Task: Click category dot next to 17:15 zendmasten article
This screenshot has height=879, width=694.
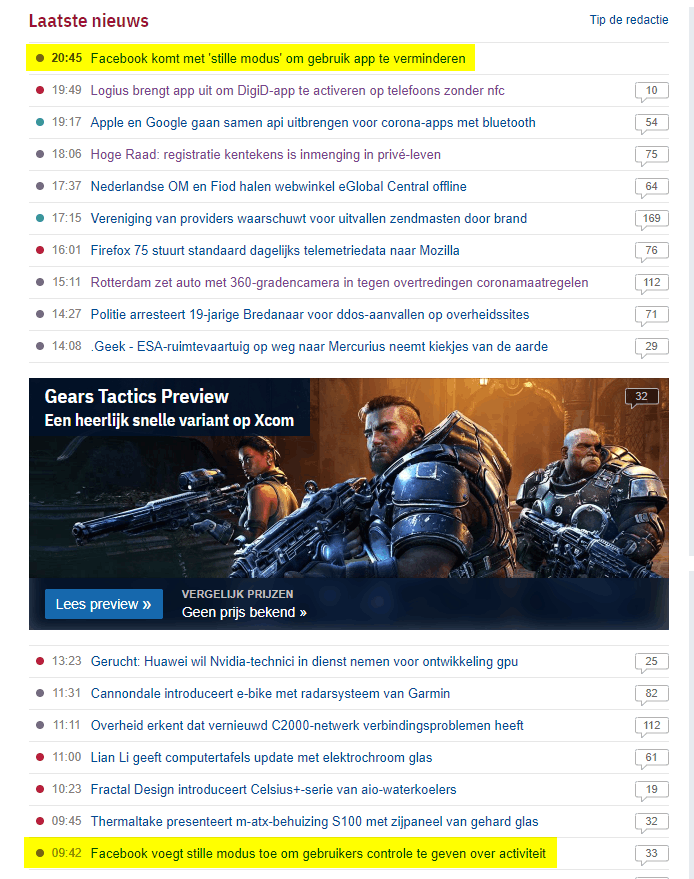Action: click(x=40, y=218)
